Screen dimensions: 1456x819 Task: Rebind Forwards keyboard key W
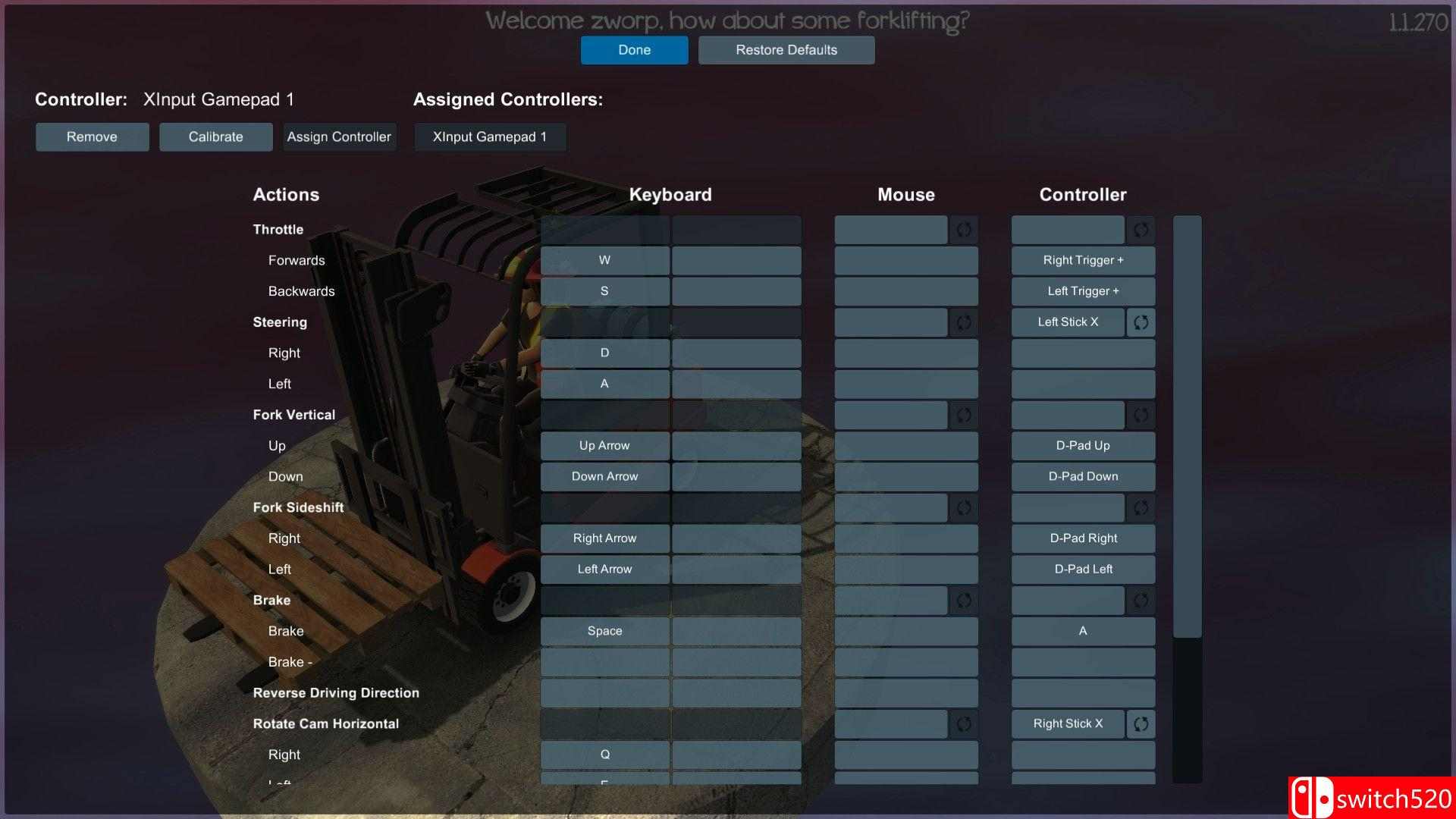tap(604, 260)
